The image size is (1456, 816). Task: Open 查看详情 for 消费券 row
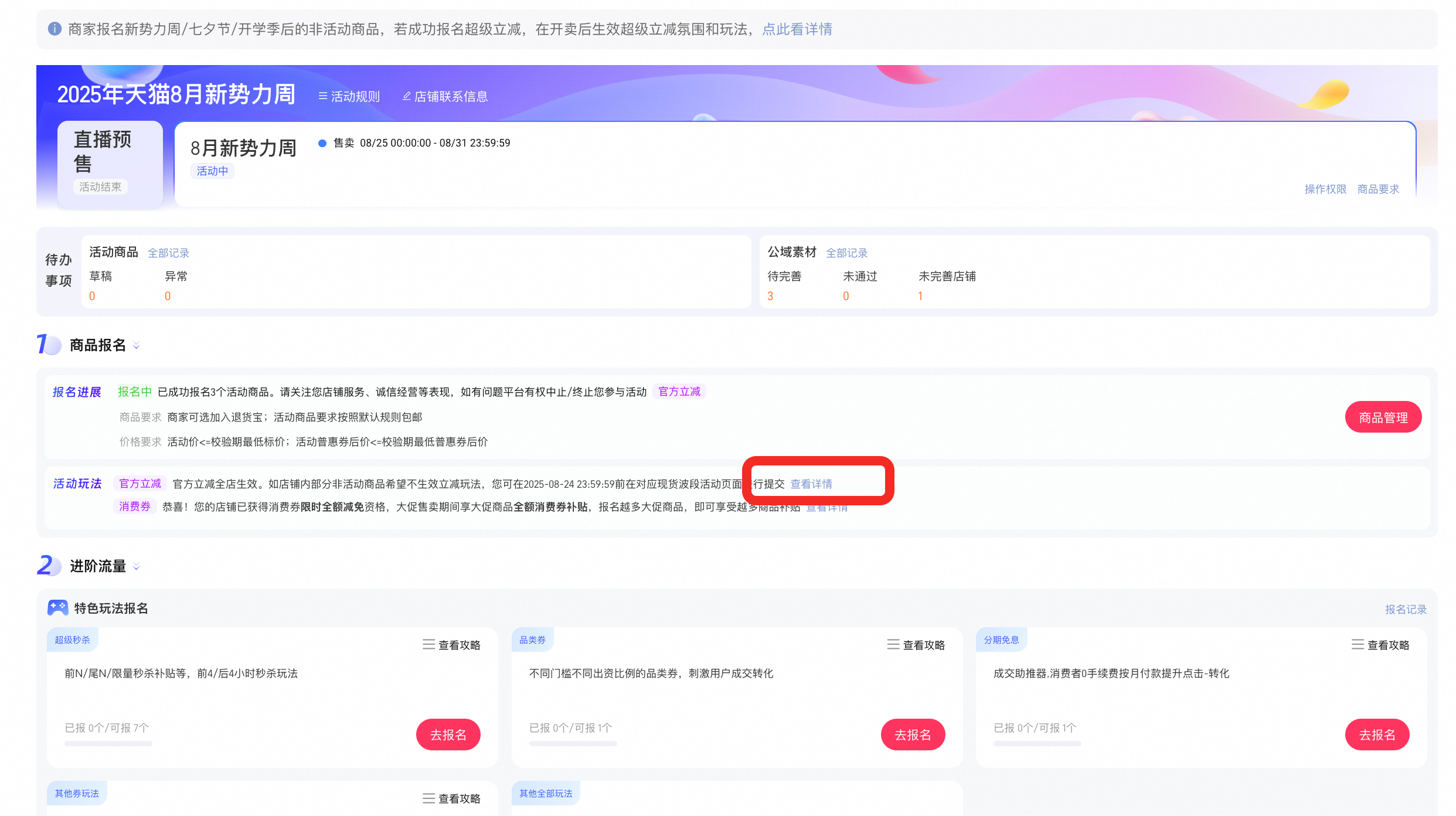point(826,508)
